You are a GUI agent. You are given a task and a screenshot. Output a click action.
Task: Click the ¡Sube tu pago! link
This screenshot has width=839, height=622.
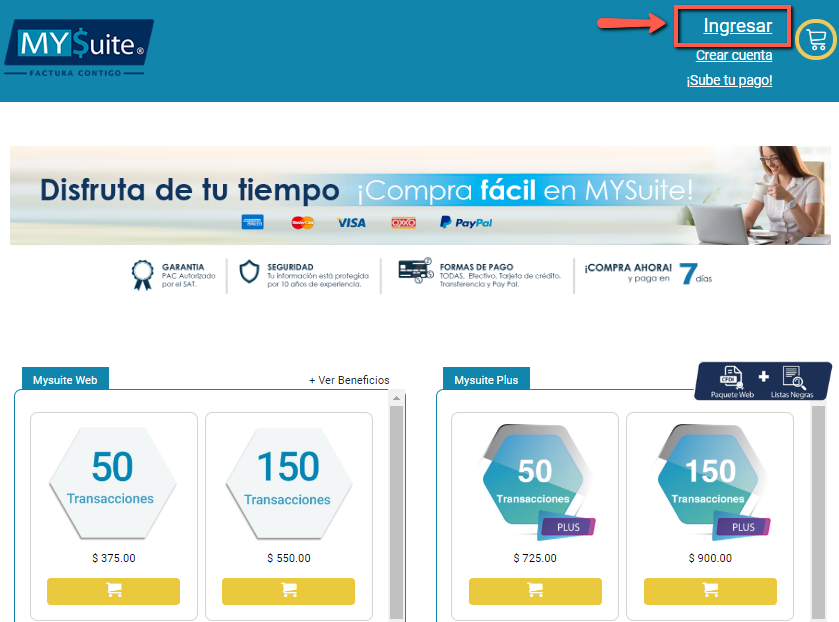(729, 80)
